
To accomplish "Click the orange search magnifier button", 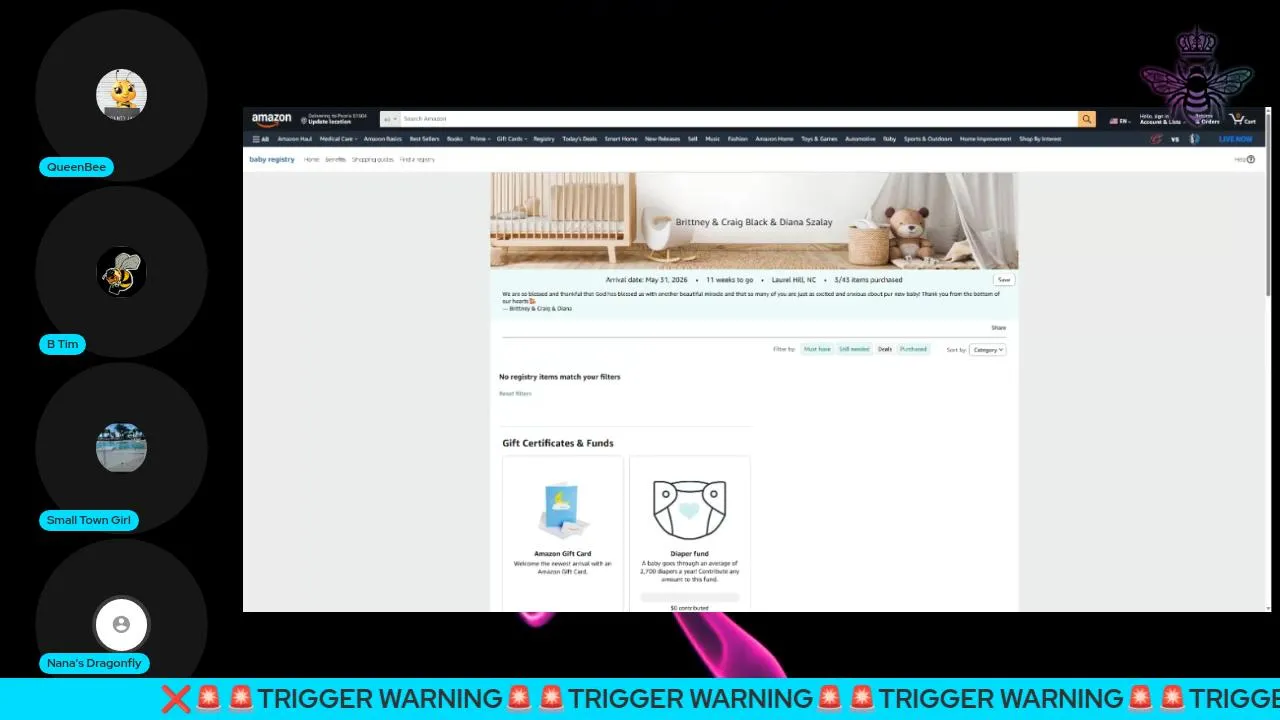I will [x=1086, y=119].
